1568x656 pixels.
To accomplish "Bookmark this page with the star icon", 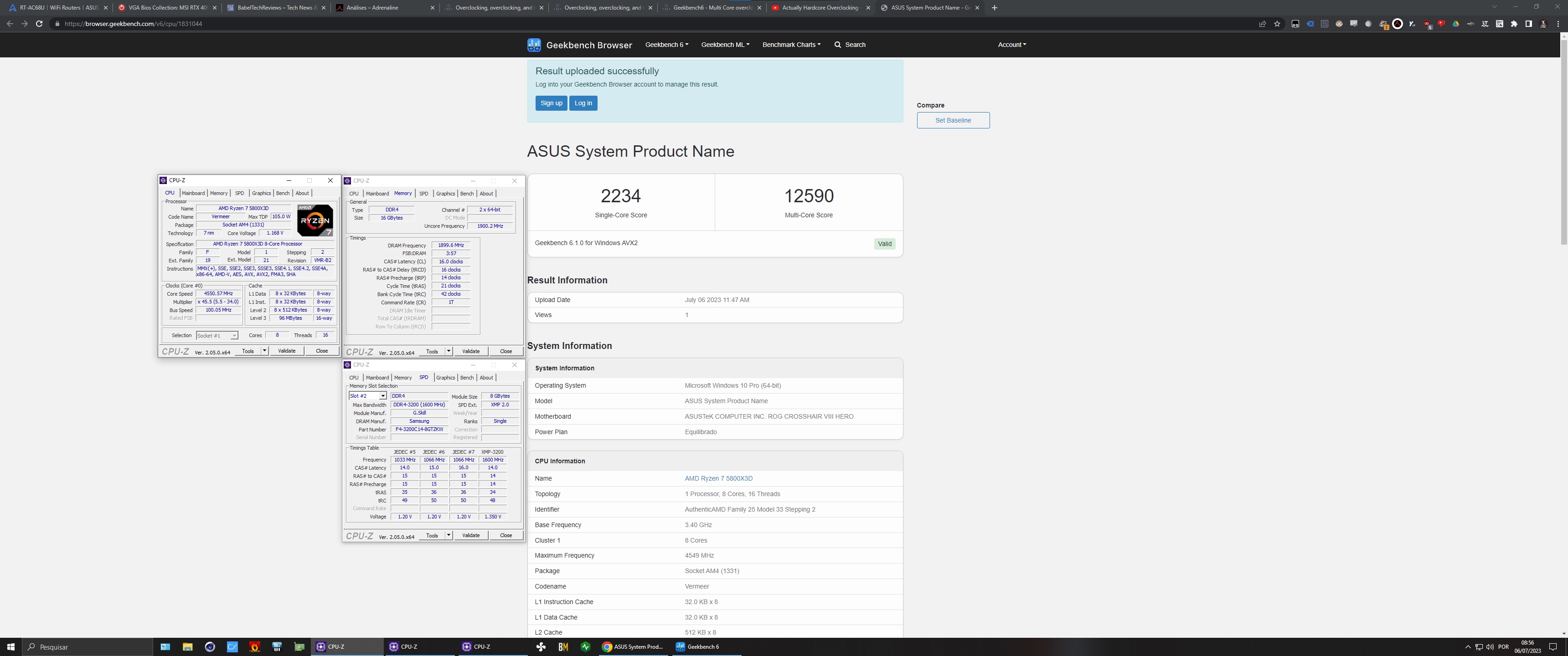I will pyautogui.click(x=1277, y=24).
